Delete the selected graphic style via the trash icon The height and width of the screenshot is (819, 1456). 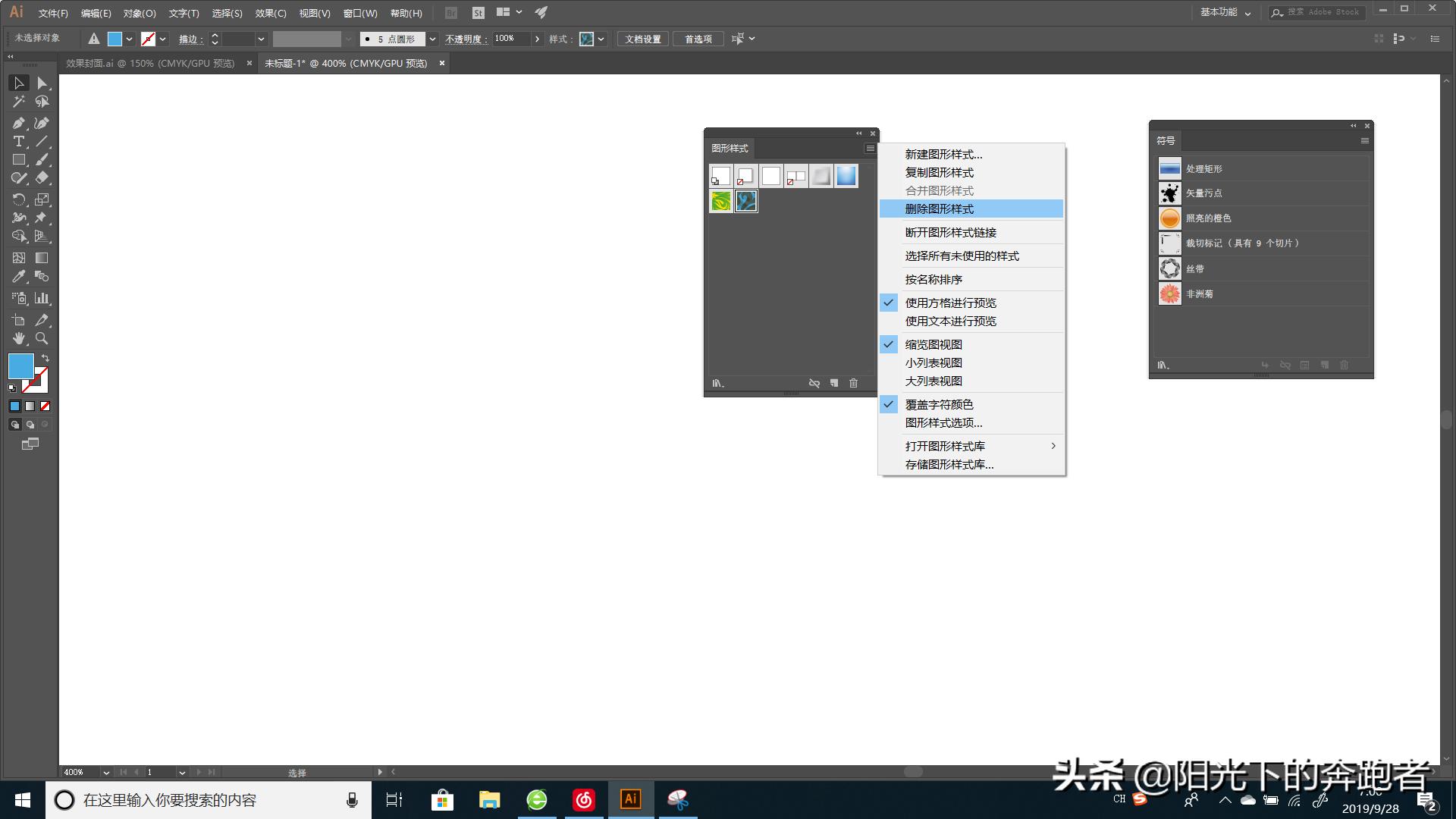pyautogui.click(x=854, y=384)
